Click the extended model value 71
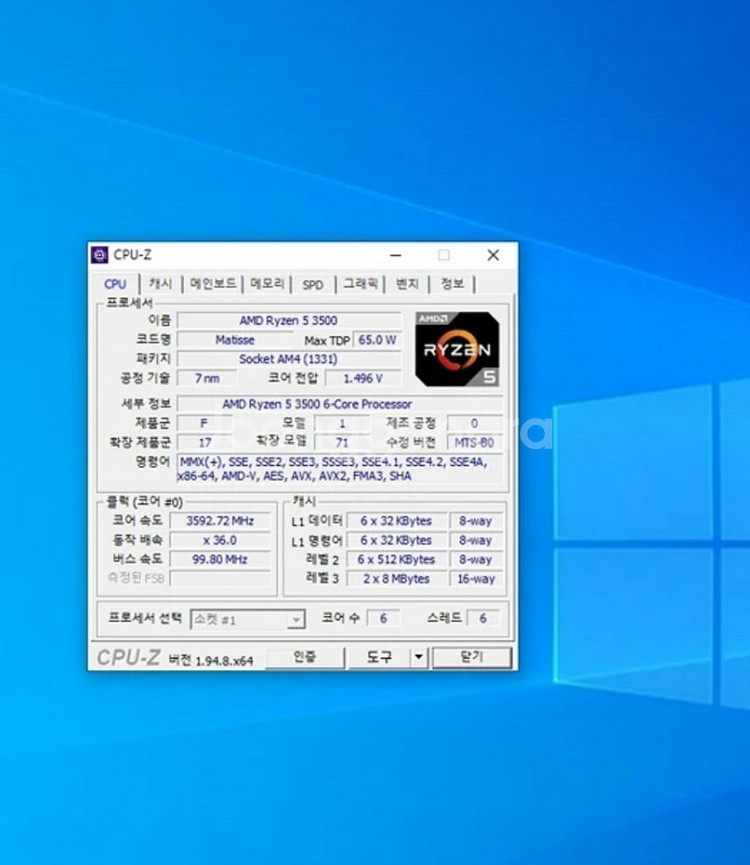The image size is (750, 865). 342,442
